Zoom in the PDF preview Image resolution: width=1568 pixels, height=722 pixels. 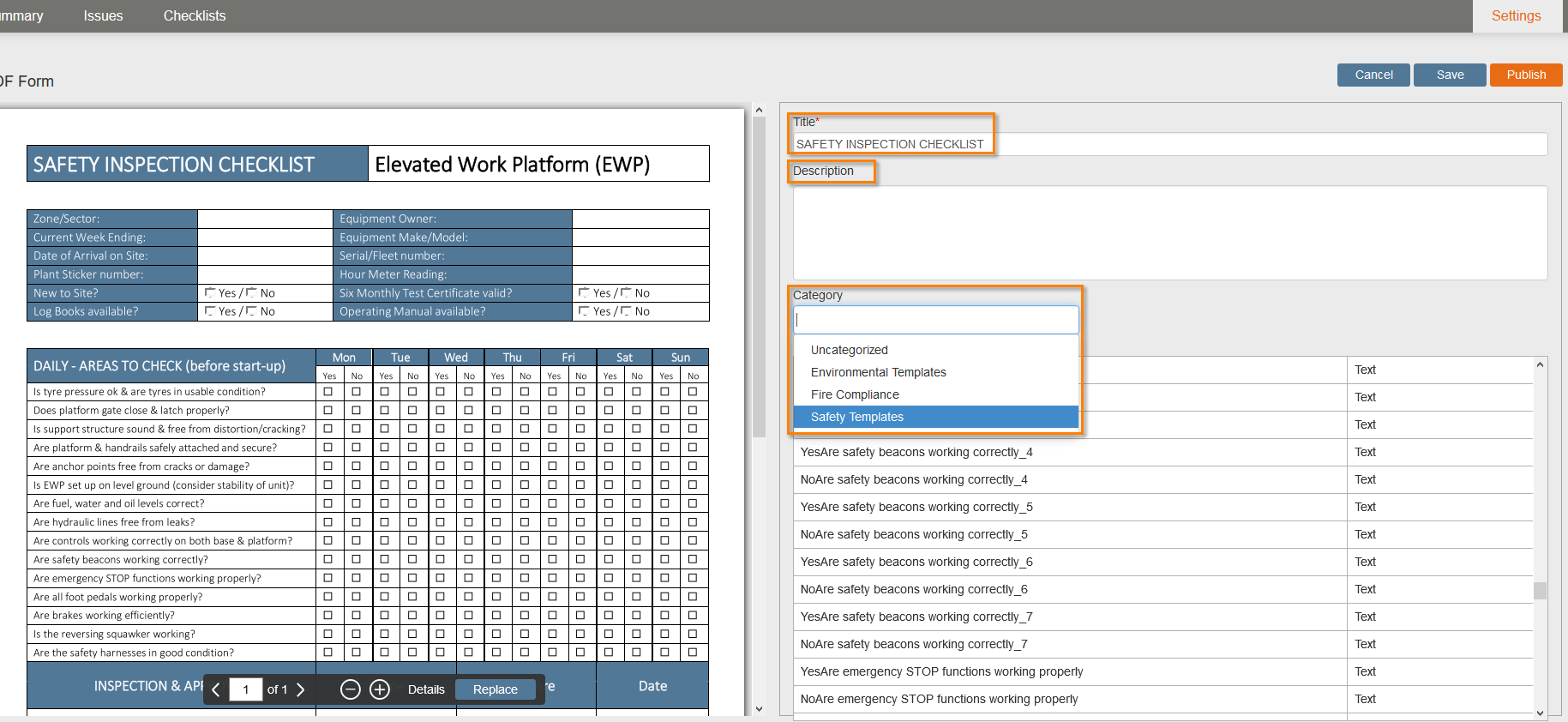(x=380, y=690)
